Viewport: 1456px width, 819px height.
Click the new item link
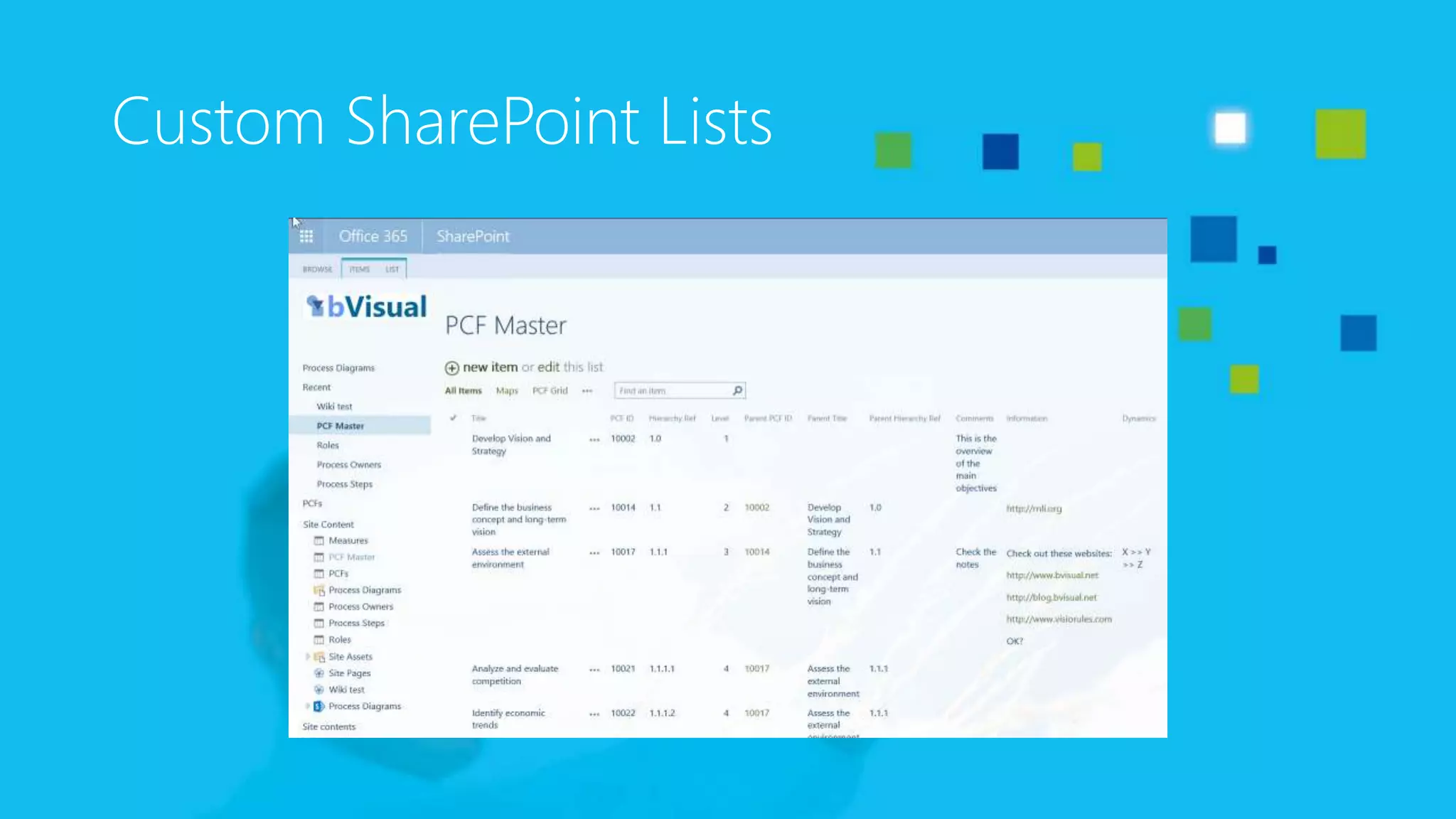pyautogui.click(x=491, y=368)
